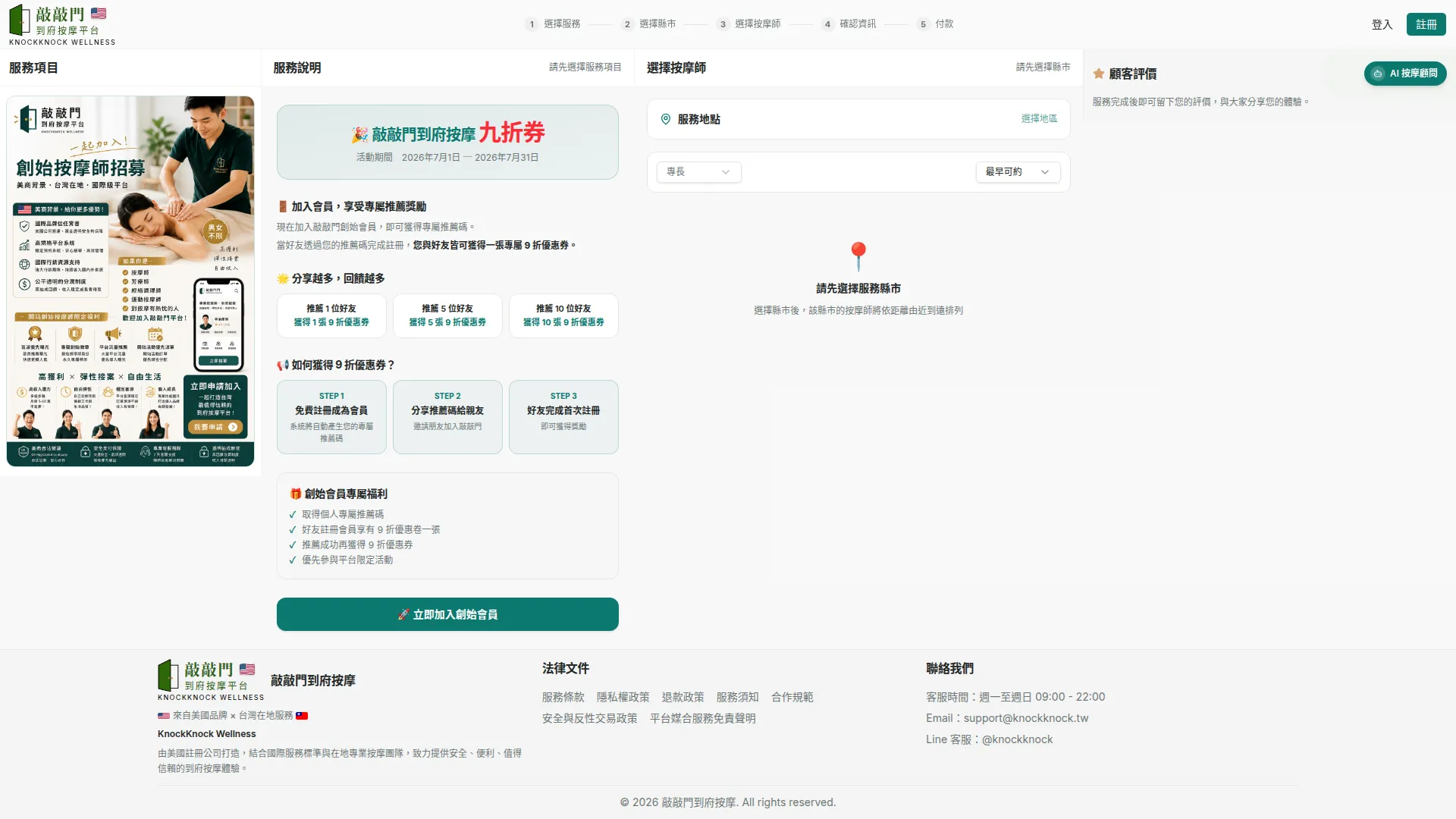Click the Taiwan flag icon after 台灣在地服務
Image resolution: width=1456 pixels, height=819 pixels.
click(x=302, y=716)
